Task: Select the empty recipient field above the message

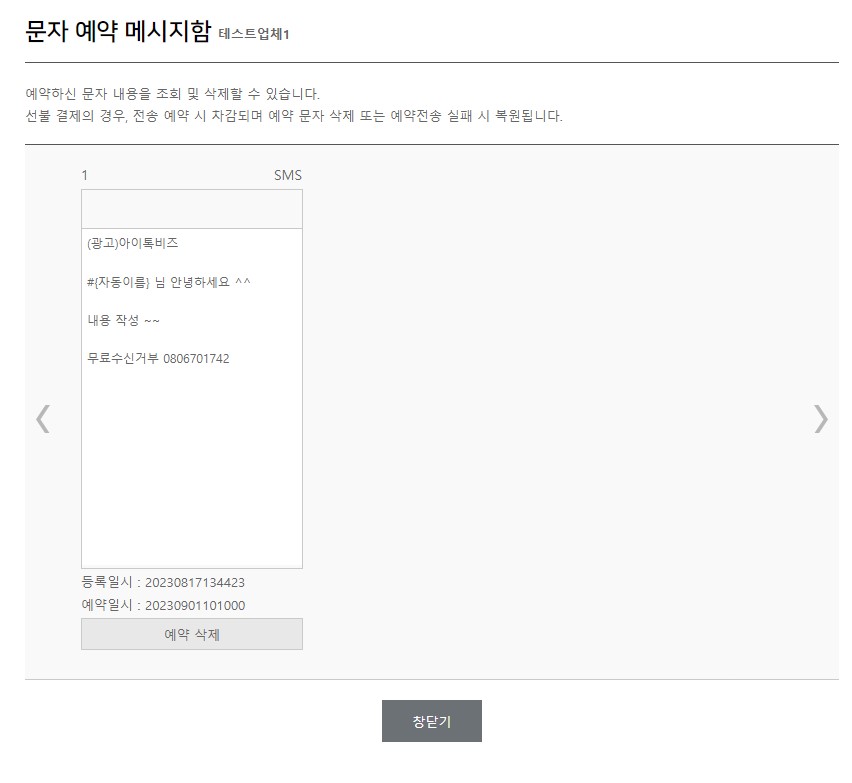Action: 191,208
